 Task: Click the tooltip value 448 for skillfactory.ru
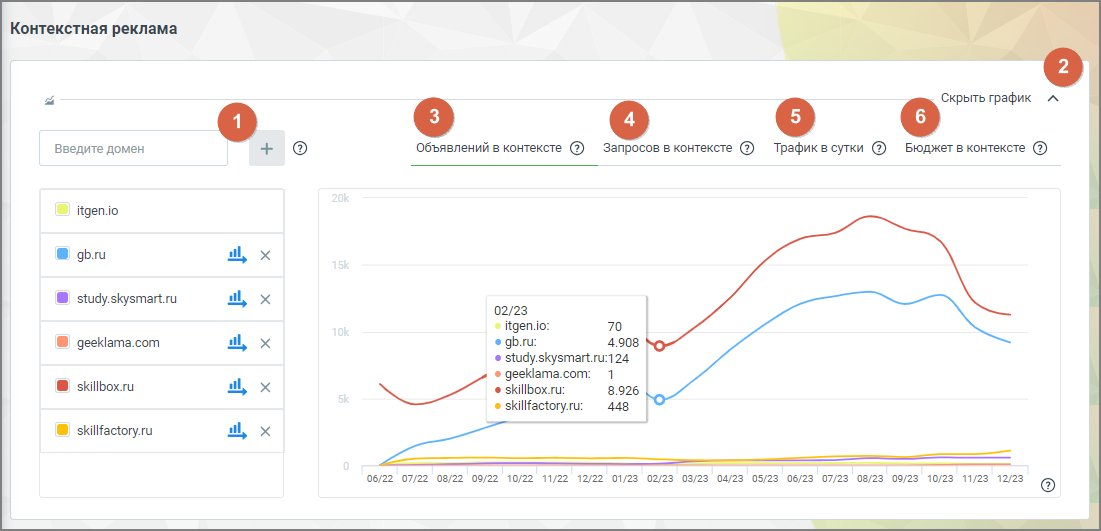point(618,405)
